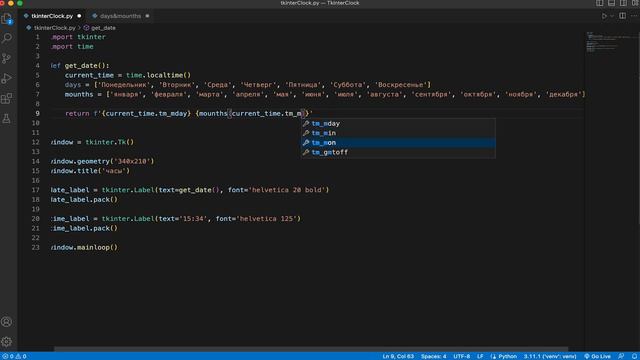Open editor More Actions menu

[634, 16]
